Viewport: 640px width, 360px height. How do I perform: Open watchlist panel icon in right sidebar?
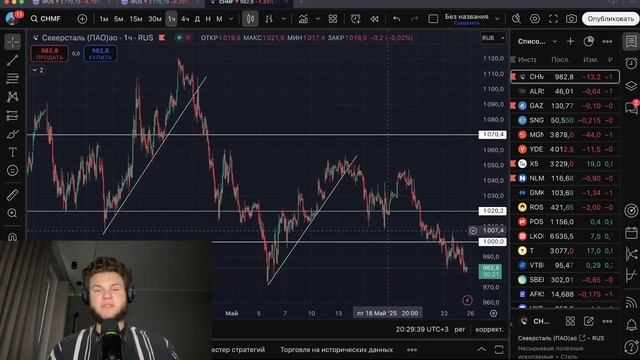point(631,42)
